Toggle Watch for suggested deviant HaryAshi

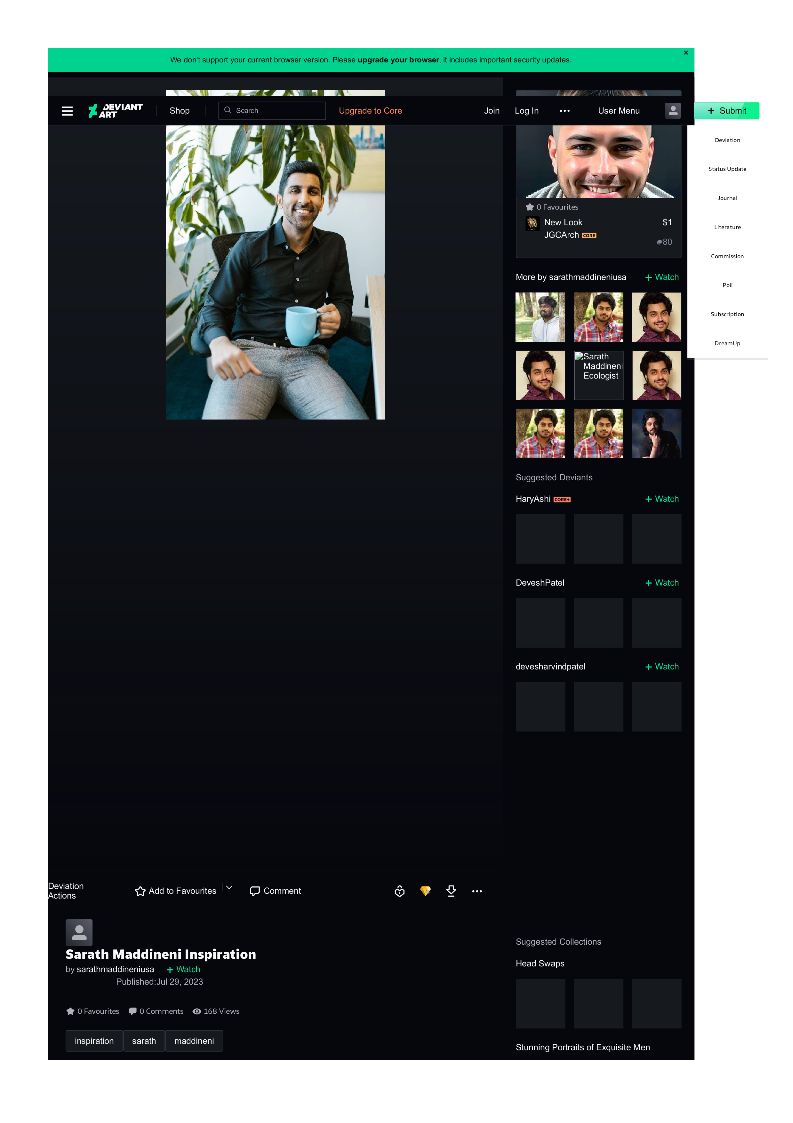point(662,499)
